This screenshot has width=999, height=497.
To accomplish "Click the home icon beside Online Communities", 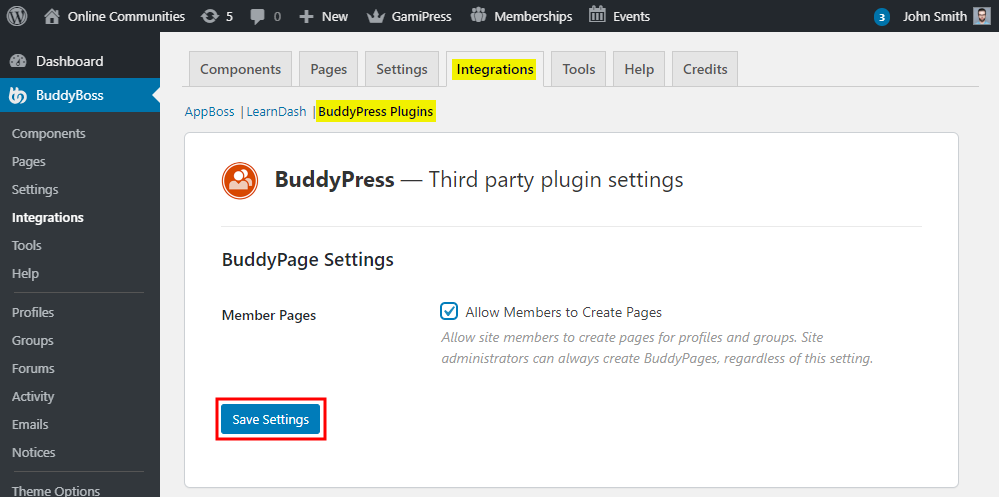I will coord(52,16).
